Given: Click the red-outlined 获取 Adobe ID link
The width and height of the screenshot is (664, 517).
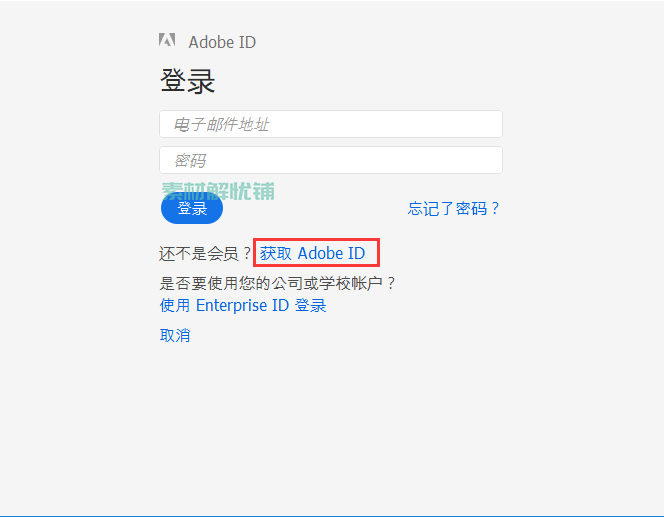Looking at the screenshot, I should click(316, 252).
